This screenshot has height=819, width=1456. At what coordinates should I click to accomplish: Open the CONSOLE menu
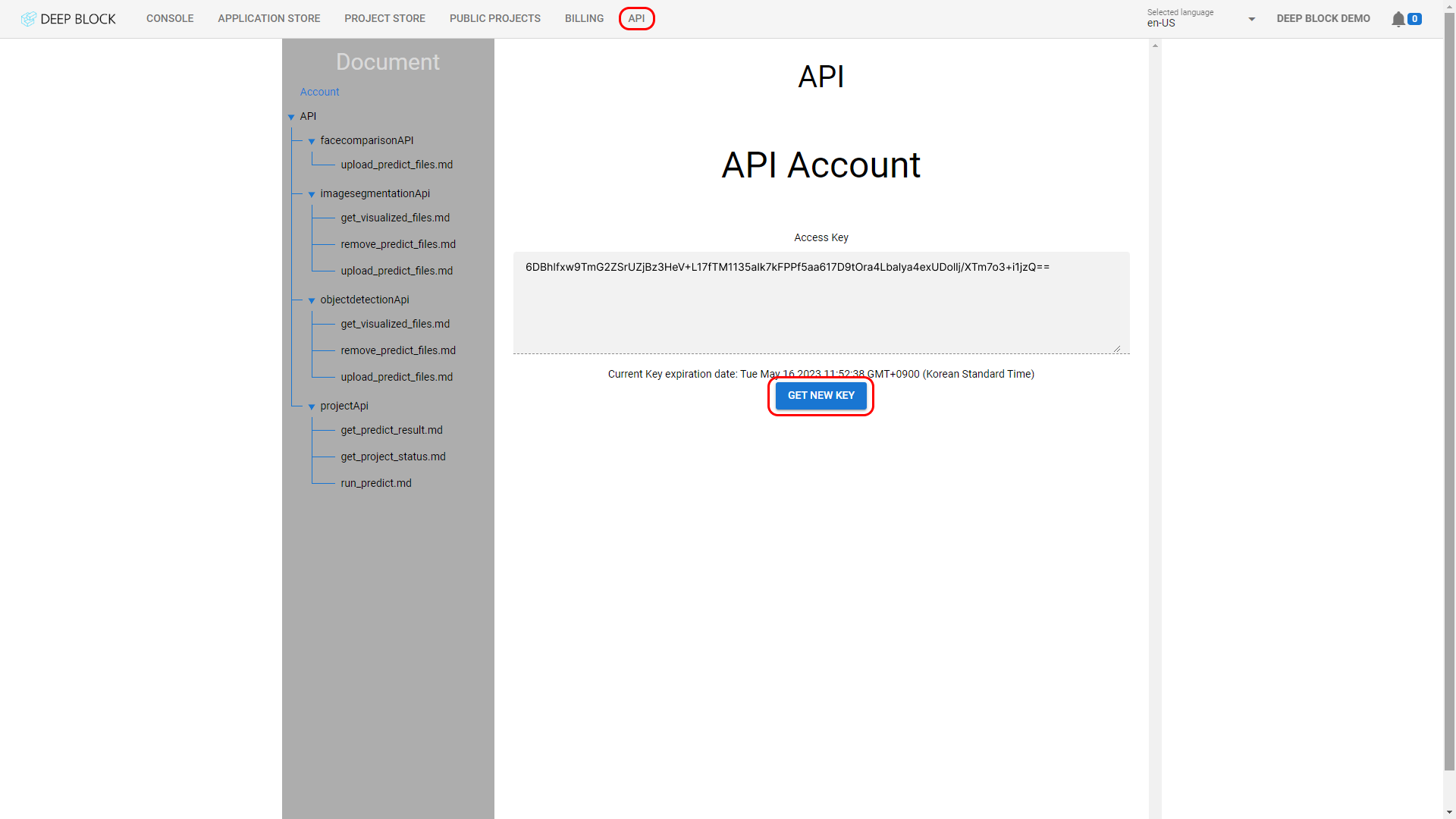170,19
